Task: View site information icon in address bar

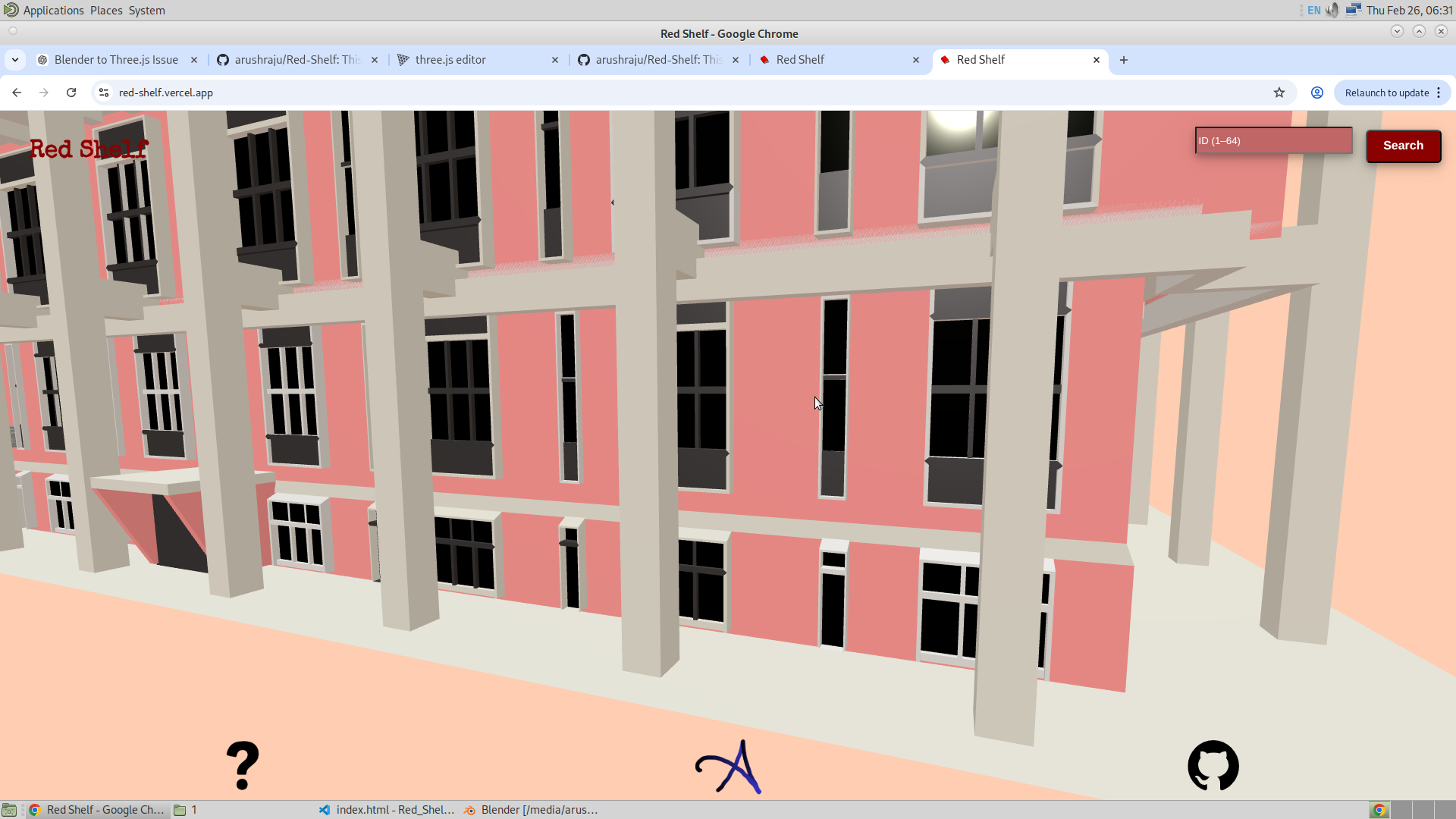Action: pos(102,92)
